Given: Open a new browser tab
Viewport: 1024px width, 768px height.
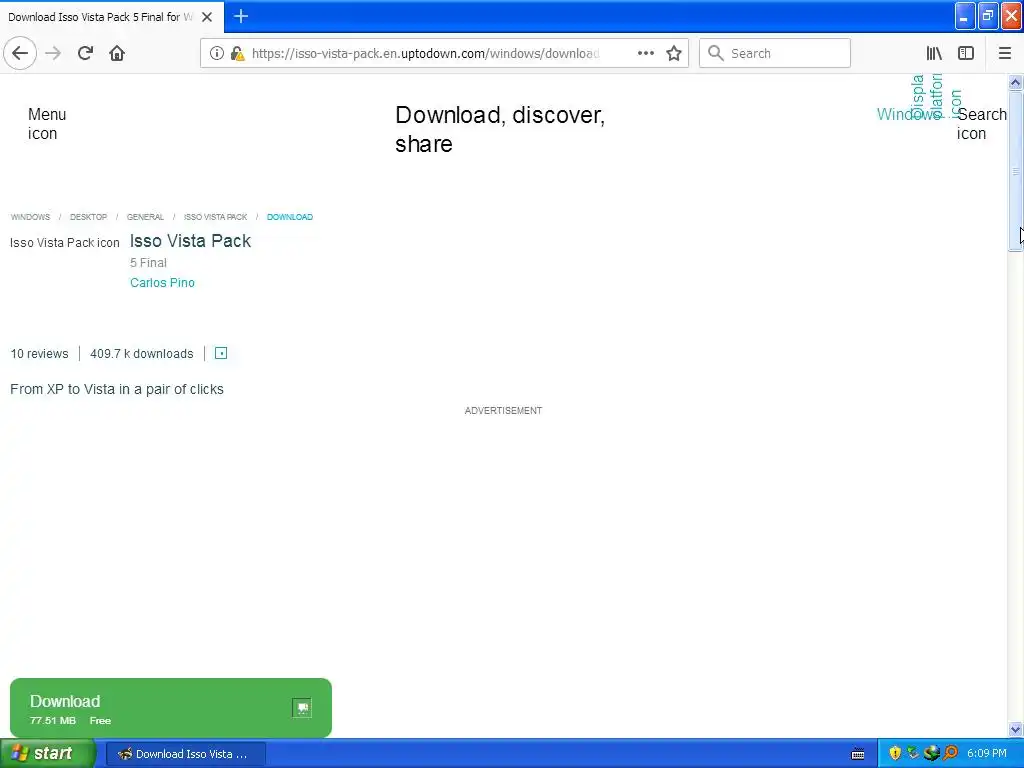Looking at the screenshot, I should click(241, 16).
